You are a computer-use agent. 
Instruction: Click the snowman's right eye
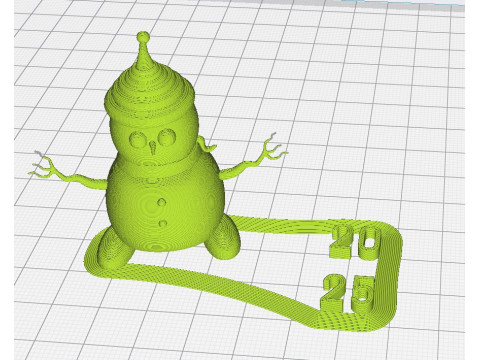click(x=167, y=137)
